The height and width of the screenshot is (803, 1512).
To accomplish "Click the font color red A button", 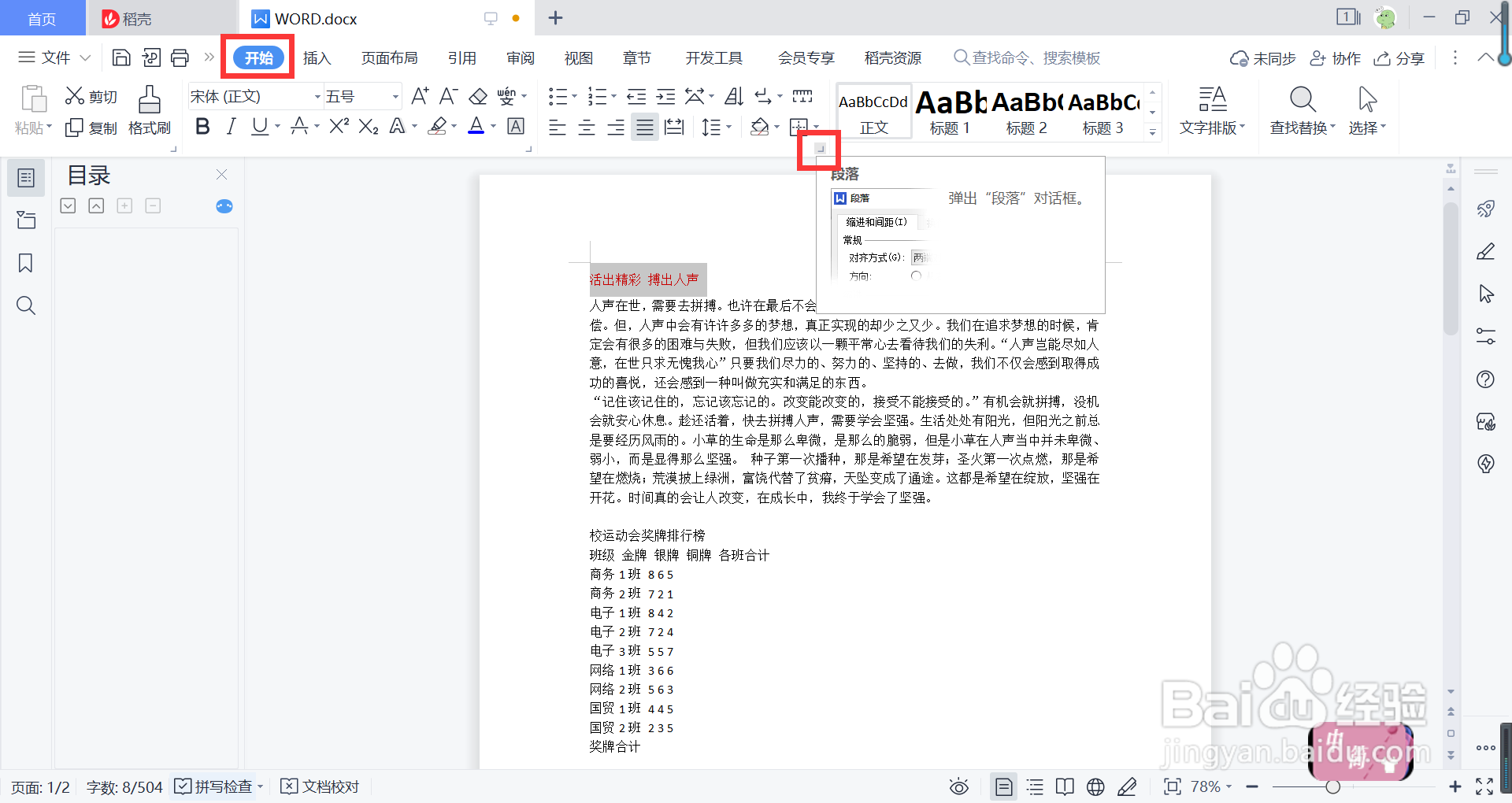I will pyautogui.click(x=476, y=126).
